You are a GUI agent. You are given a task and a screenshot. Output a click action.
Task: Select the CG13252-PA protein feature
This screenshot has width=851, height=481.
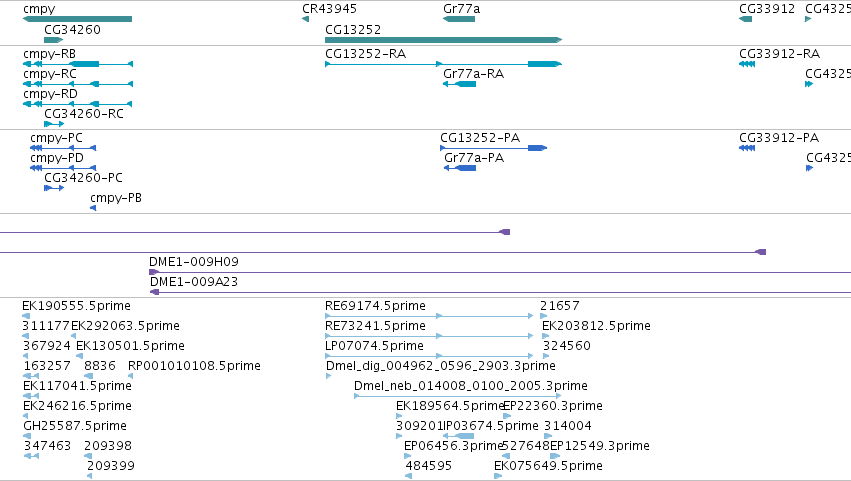493,148
